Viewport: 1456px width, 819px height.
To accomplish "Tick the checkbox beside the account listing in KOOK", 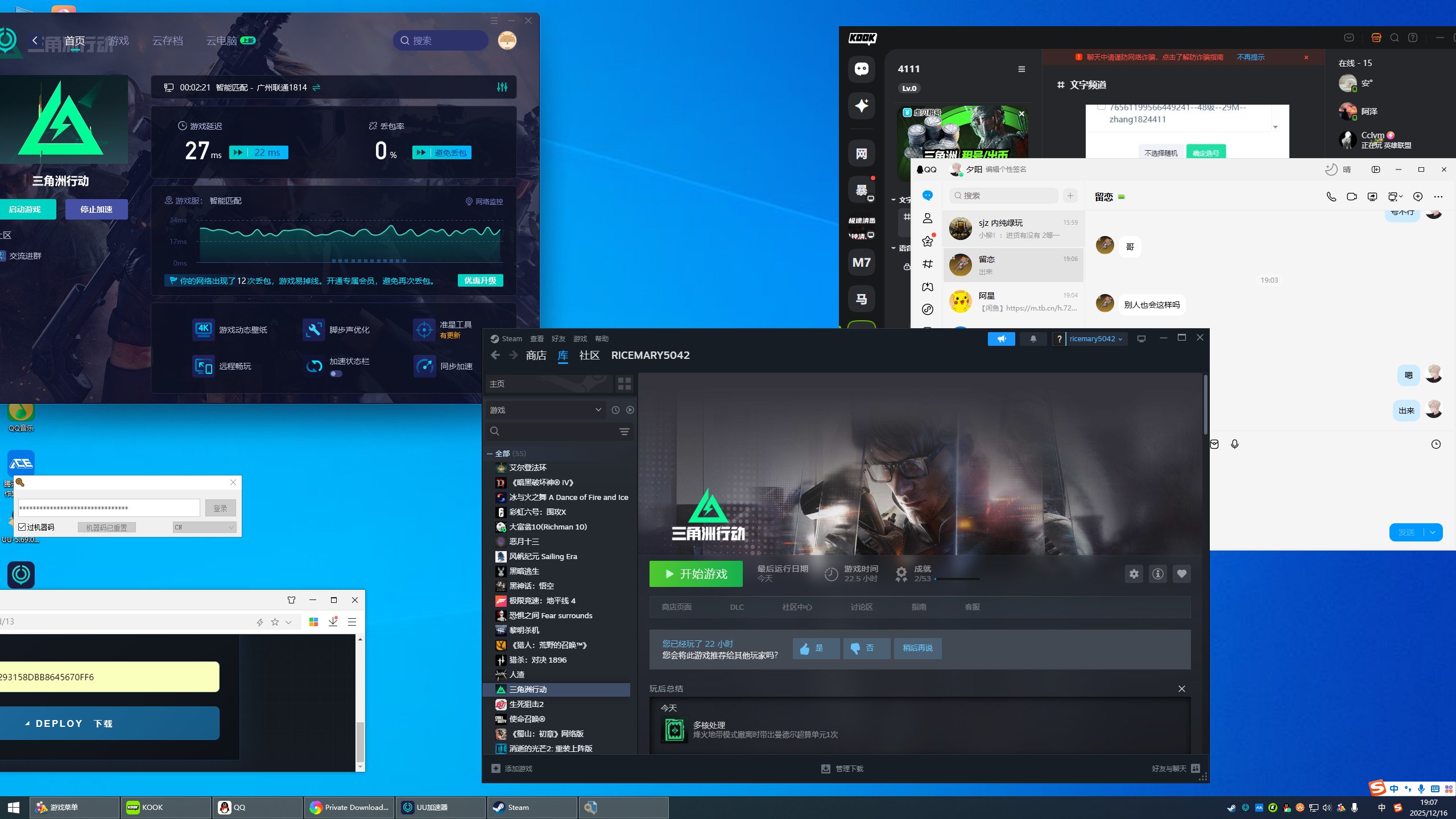I will 1102,106.
